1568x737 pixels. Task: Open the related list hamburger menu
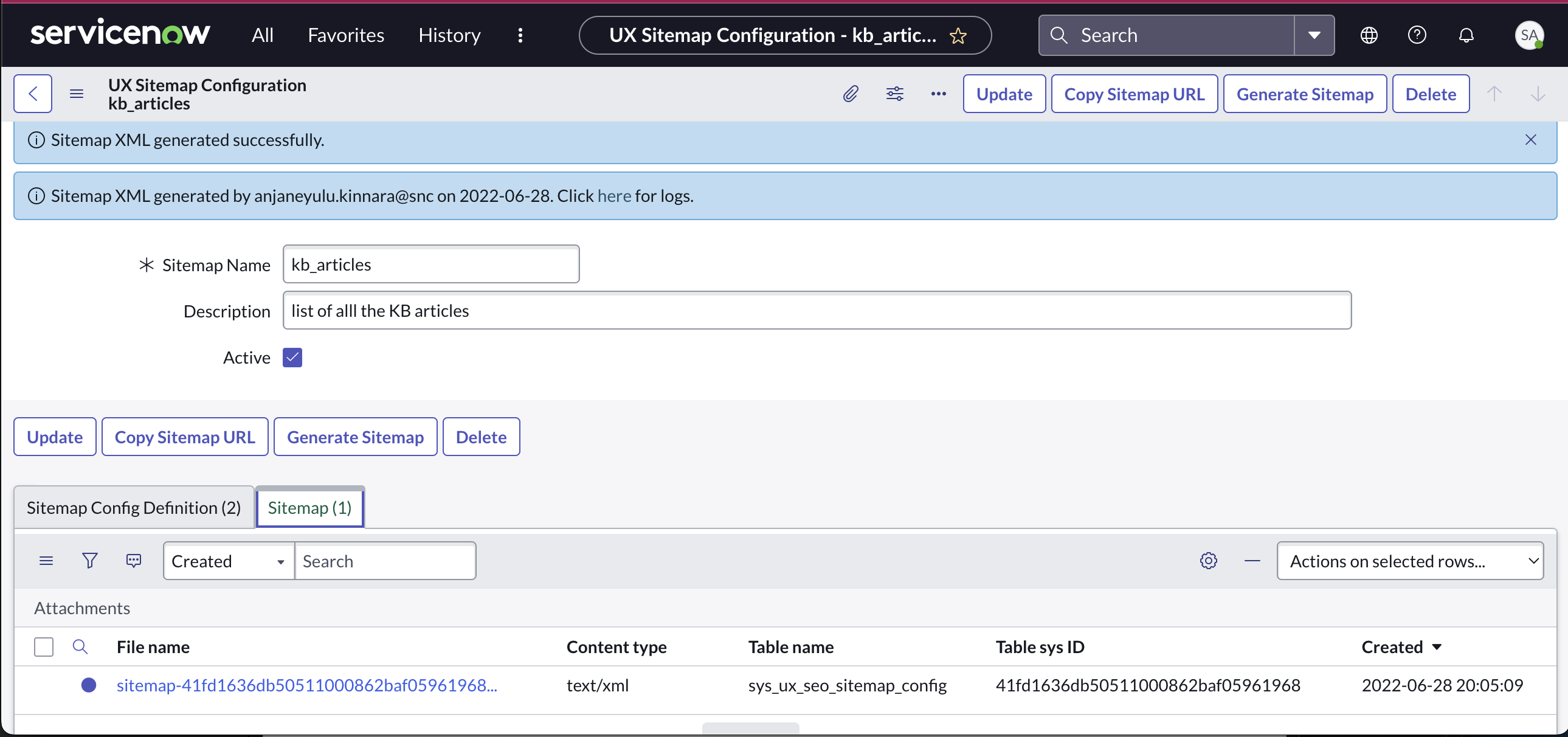coord(46,561)
